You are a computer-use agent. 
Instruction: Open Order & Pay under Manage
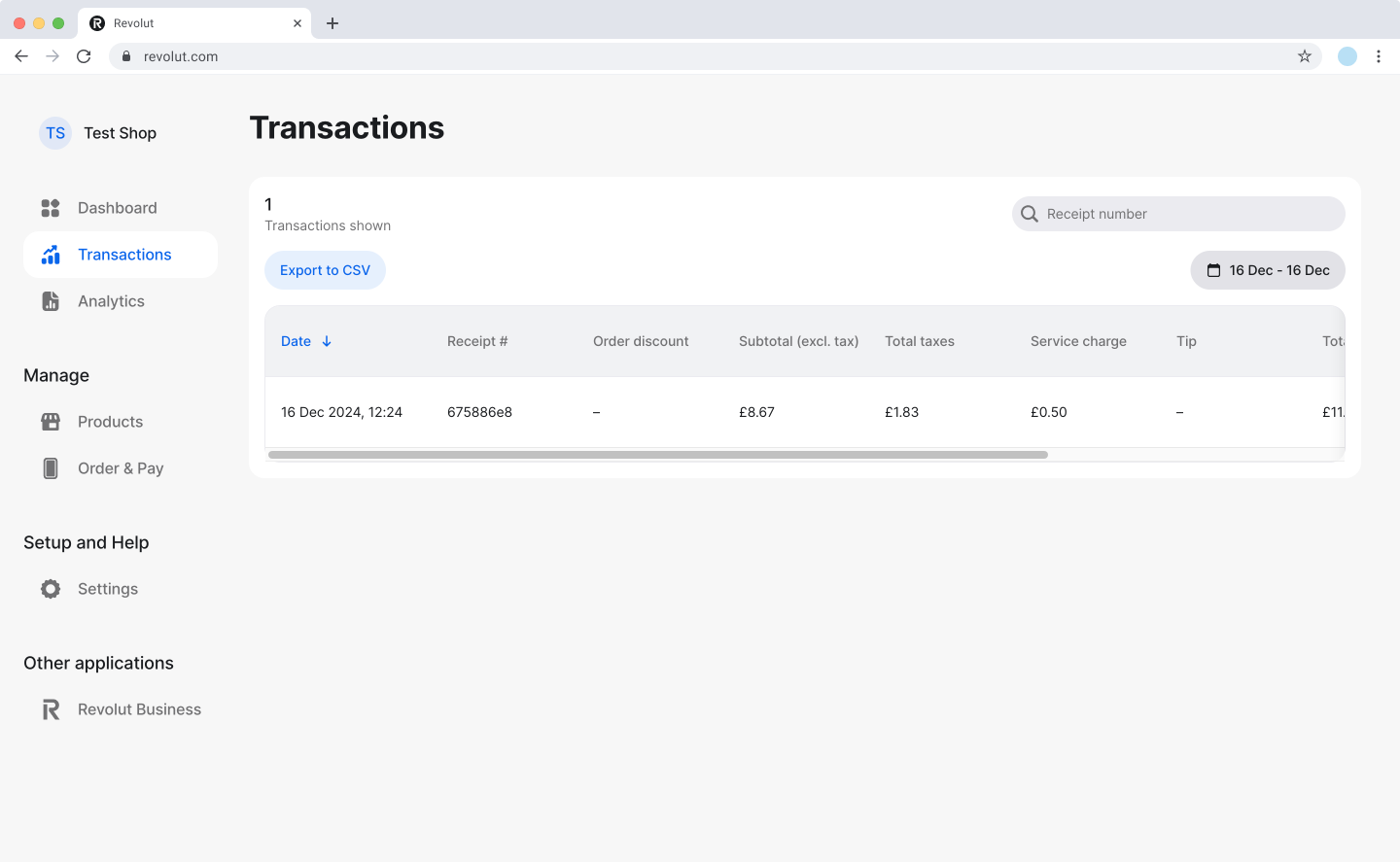click(121, 468)
